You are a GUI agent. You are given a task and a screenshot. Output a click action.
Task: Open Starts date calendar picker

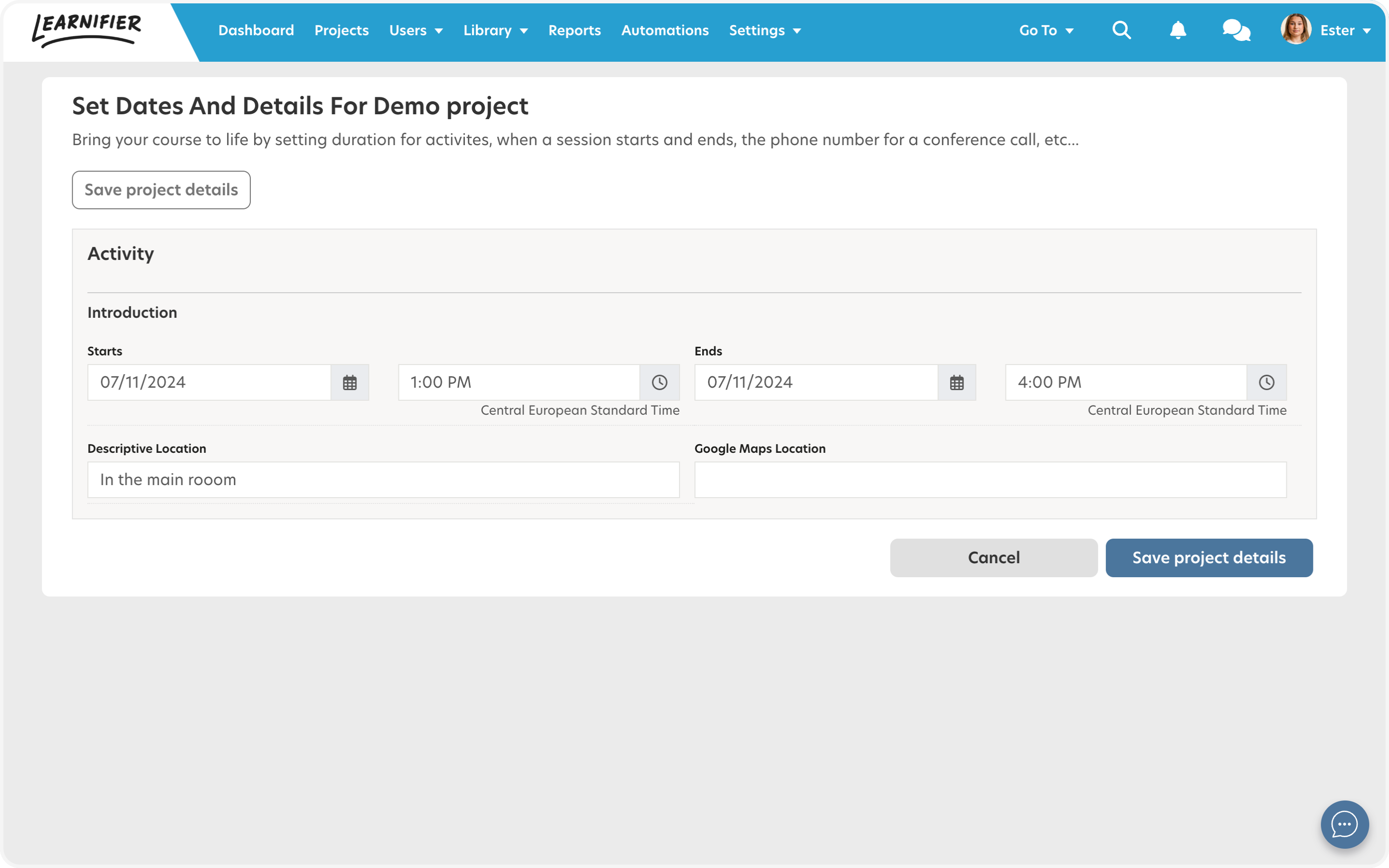coord(350,382)
